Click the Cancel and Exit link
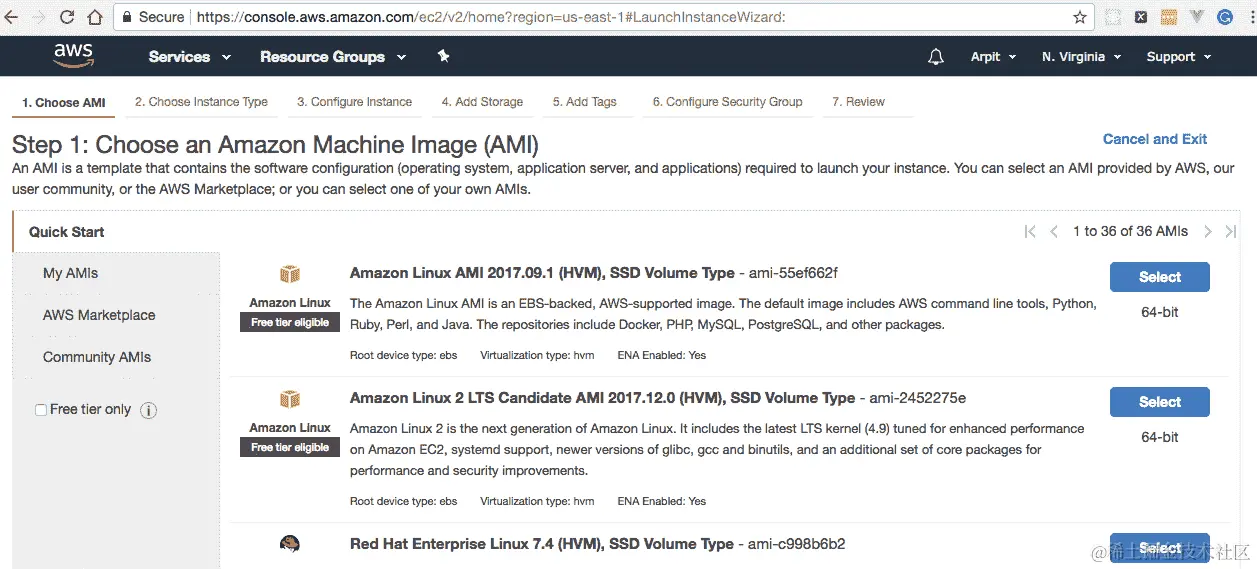Viewport: 1257px width, 569px height. point(1154,139)
